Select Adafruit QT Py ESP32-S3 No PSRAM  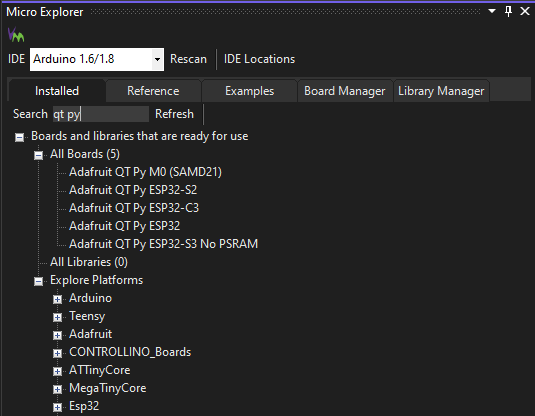click(163, 244)
